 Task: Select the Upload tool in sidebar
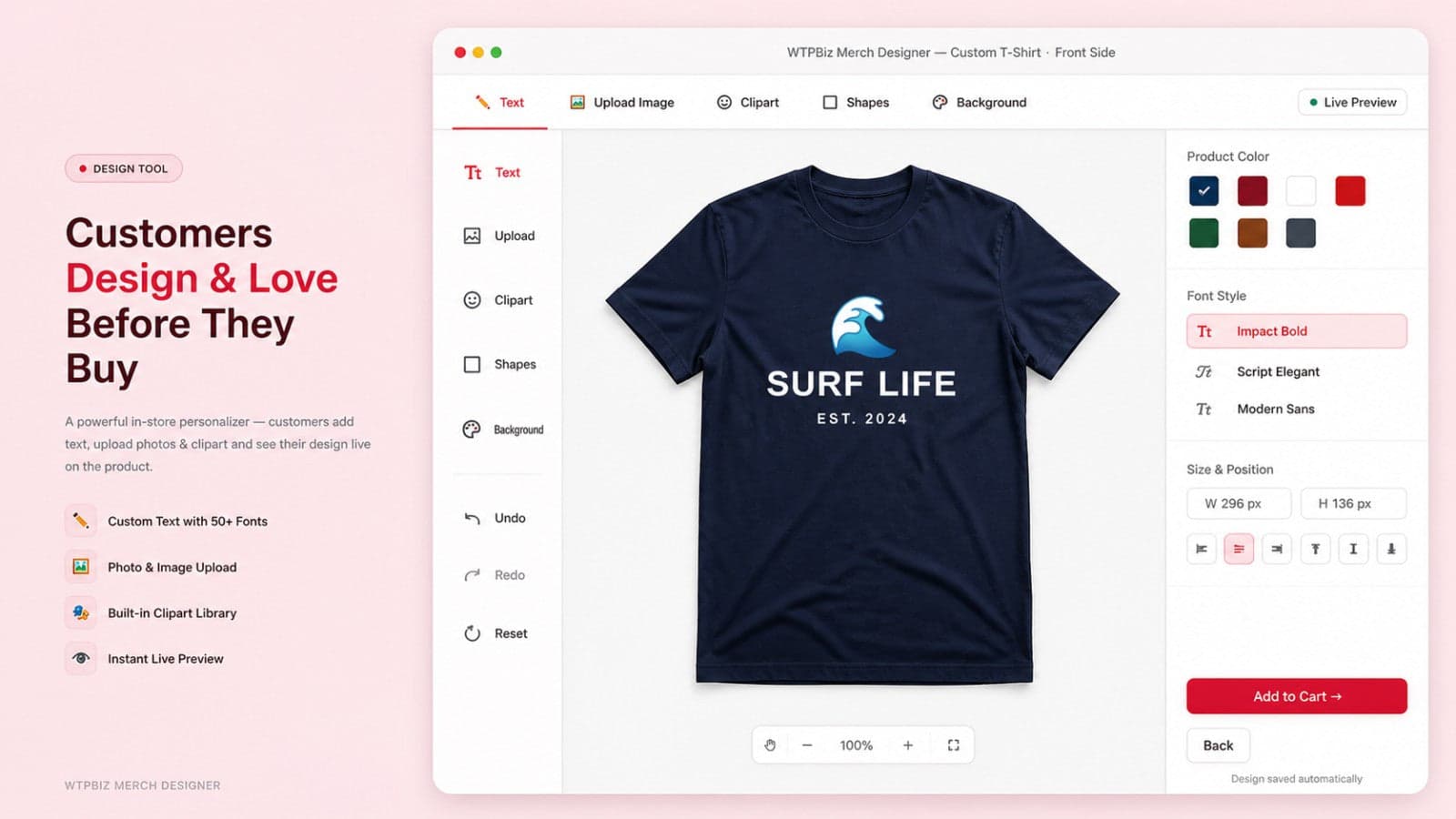tap(499, 236)
